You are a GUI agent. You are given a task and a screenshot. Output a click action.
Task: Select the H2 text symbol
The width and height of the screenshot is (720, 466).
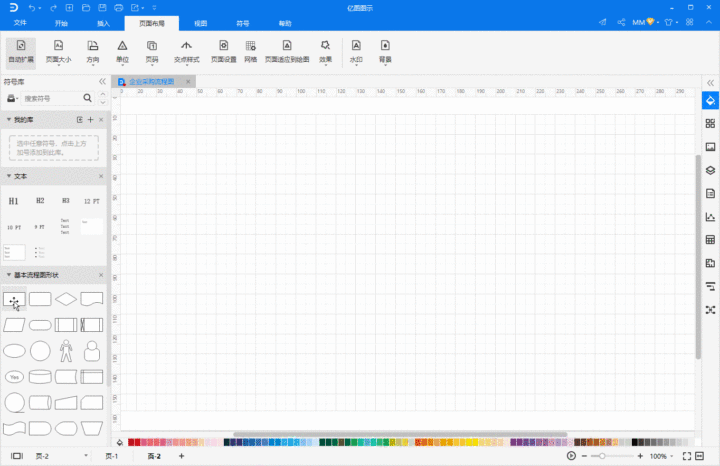tap(40, 201)
